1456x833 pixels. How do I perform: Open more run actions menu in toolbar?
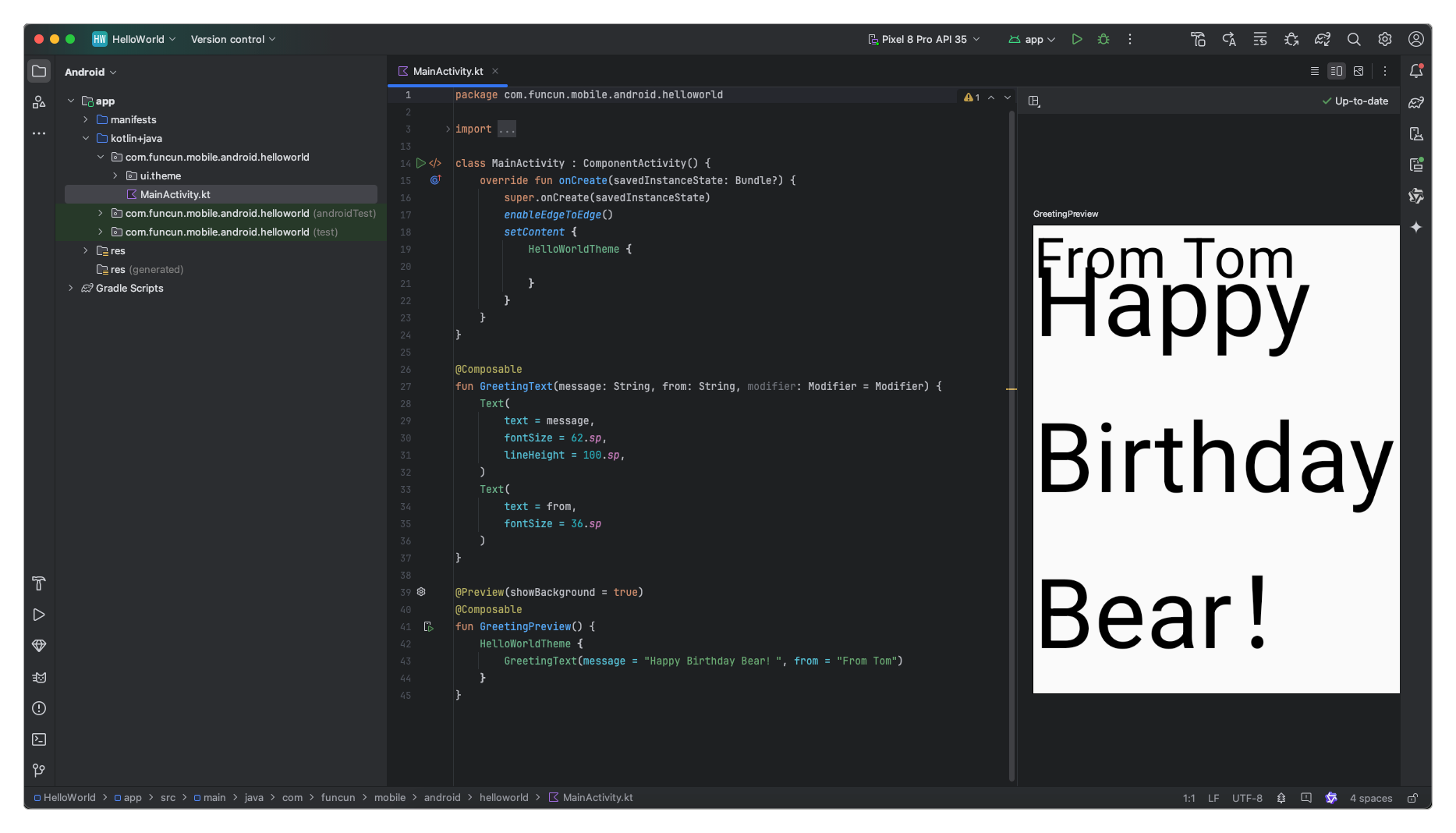click(x=1130, y=39)
